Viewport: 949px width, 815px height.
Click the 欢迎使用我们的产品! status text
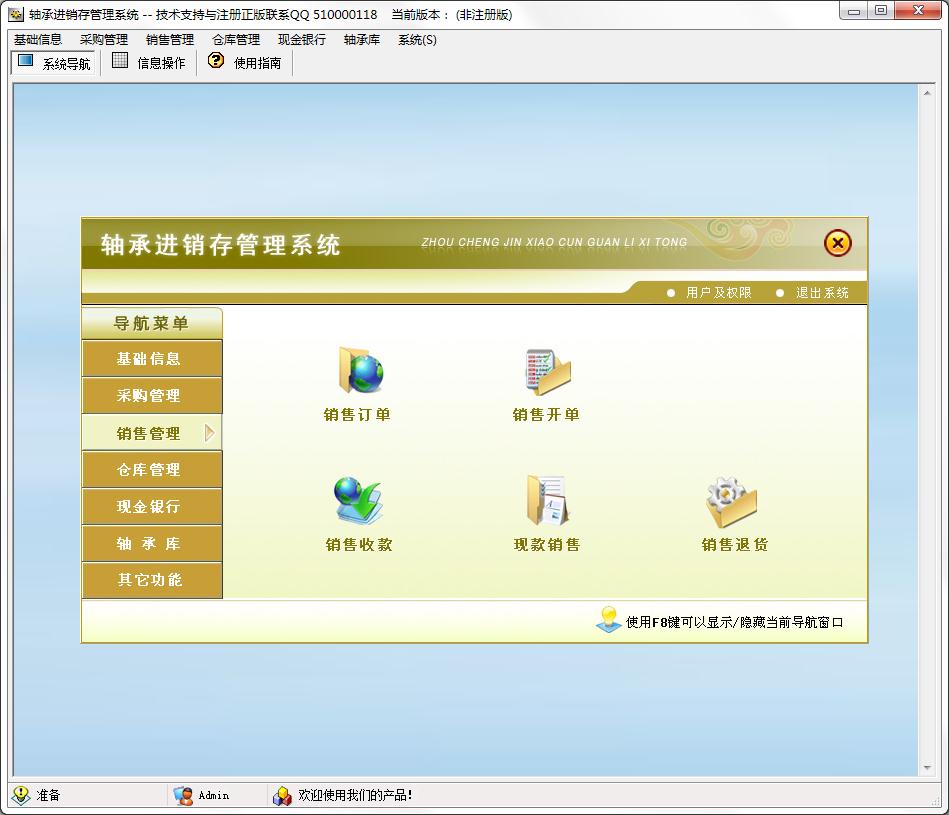[x=355, y=795]
